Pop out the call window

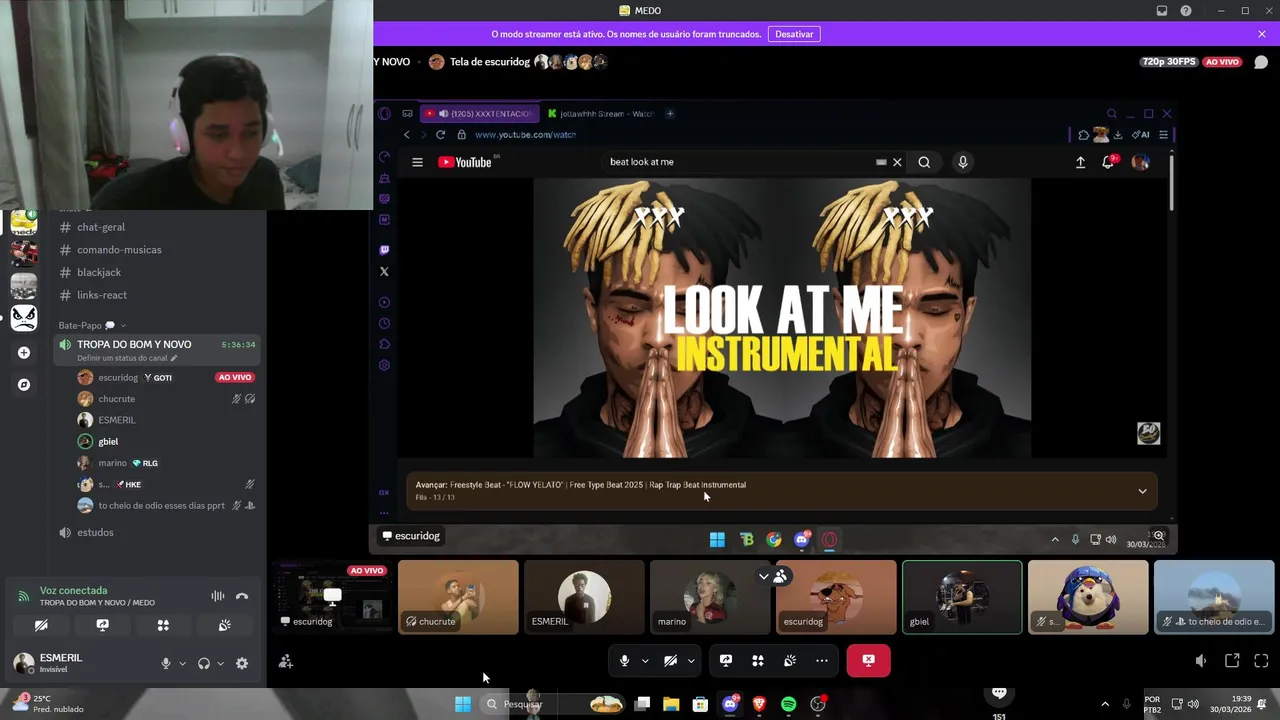click(1232, 661)
